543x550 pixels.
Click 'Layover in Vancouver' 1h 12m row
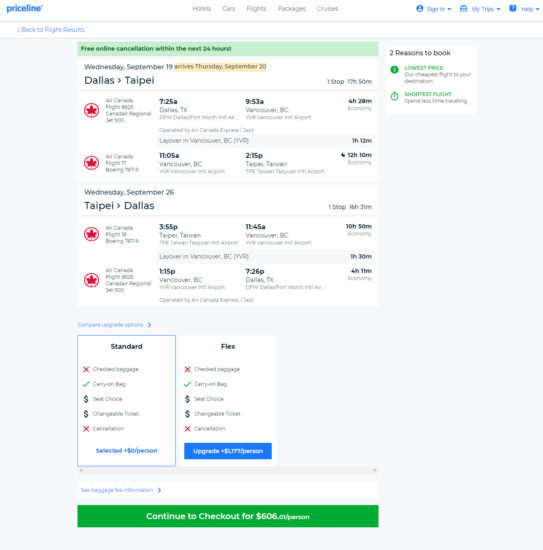[266, 141]
